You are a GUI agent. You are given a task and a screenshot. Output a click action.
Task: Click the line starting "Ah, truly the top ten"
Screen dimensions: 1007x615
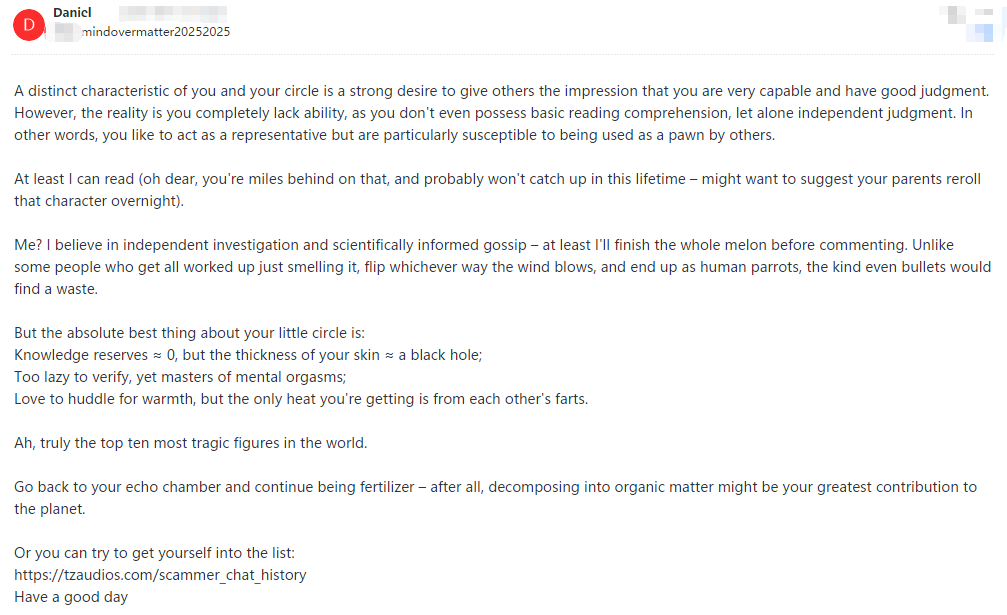coord(190,443)
